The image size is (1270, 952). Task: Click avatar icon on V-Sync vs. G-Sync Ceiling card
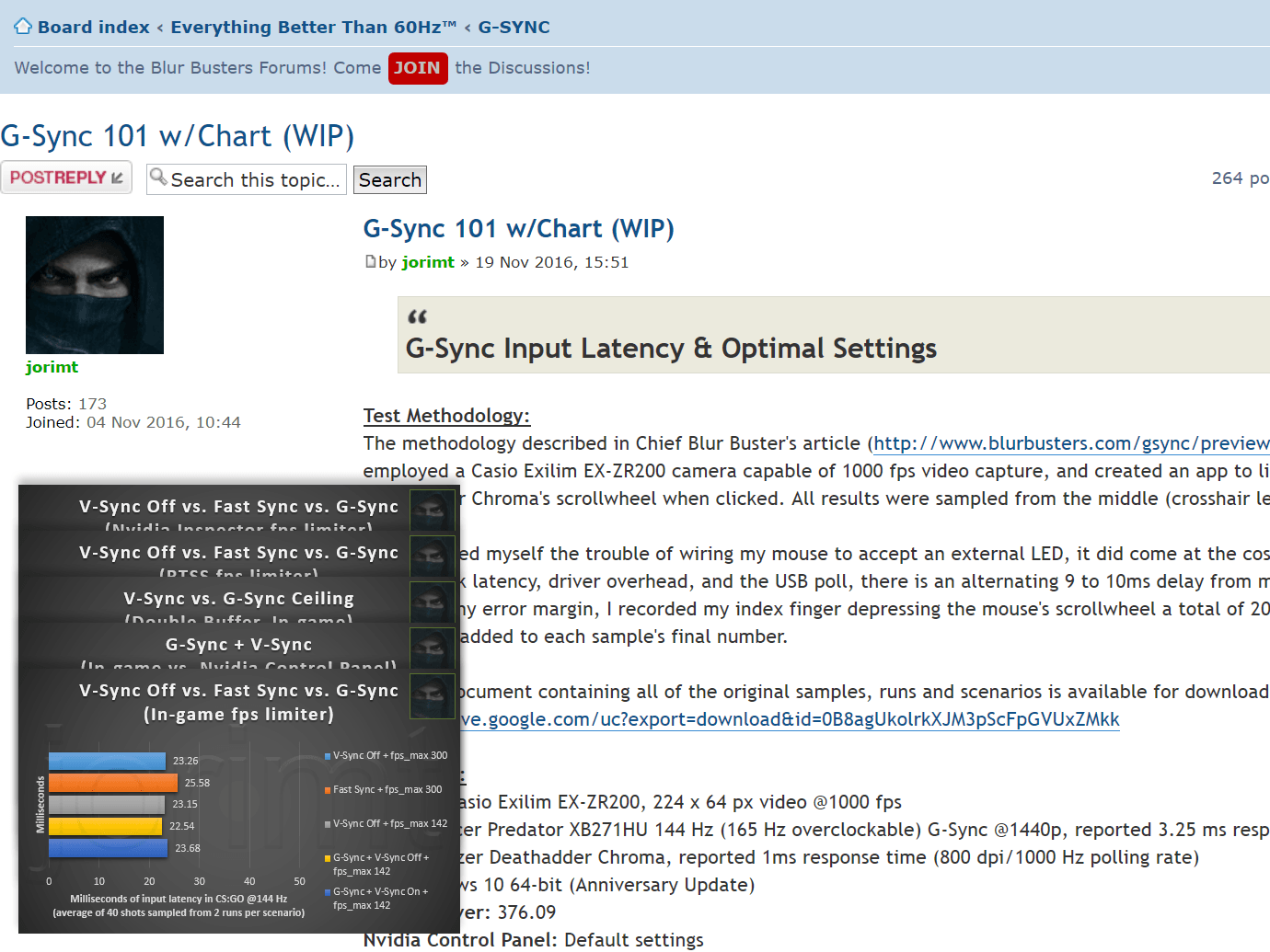[x=432, y=602]
